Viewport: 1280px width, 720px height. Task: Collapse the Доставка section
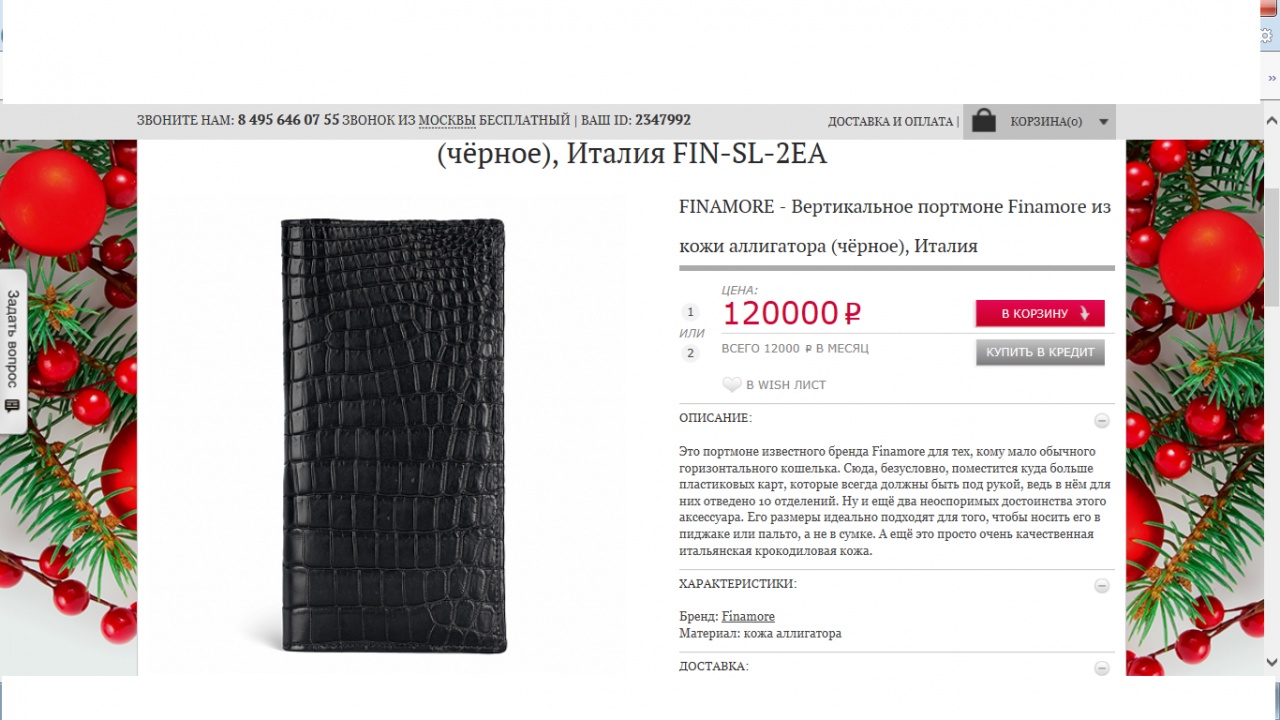pos(1101,668)
